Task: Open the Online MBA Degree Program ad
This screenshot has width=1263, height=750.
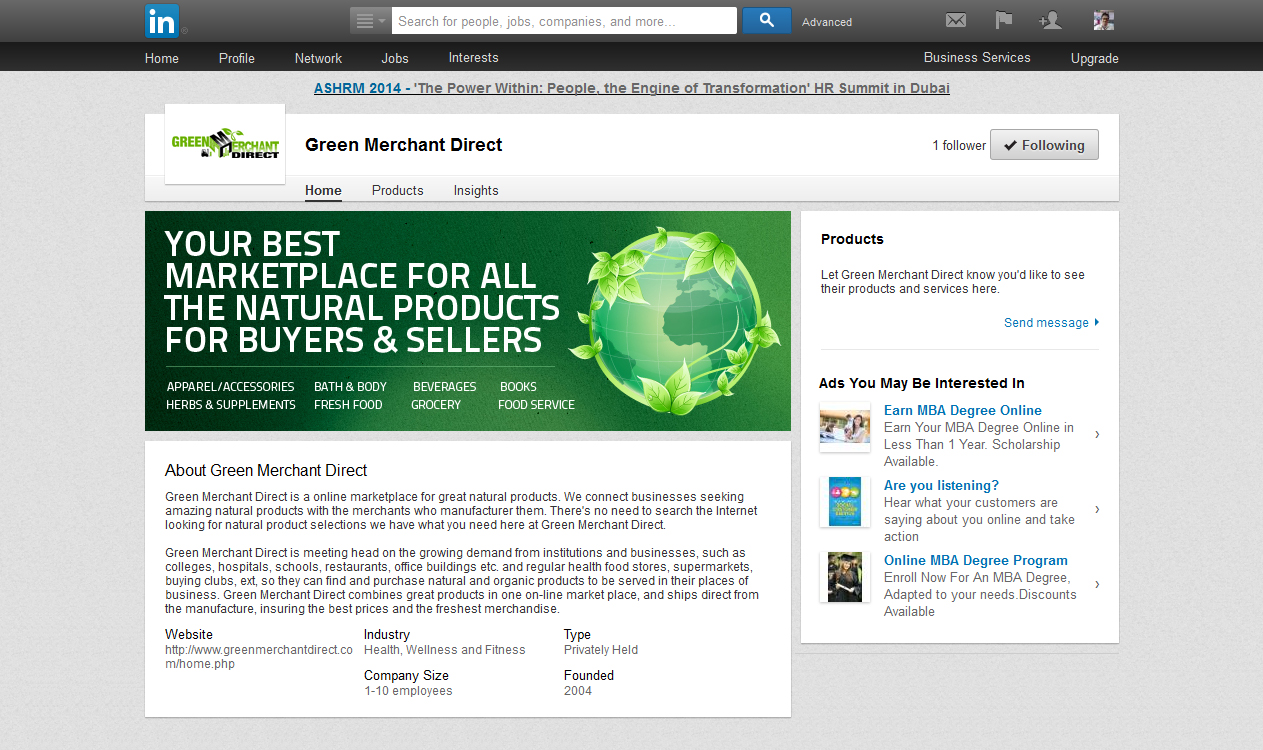Action: tap(976, 560)
